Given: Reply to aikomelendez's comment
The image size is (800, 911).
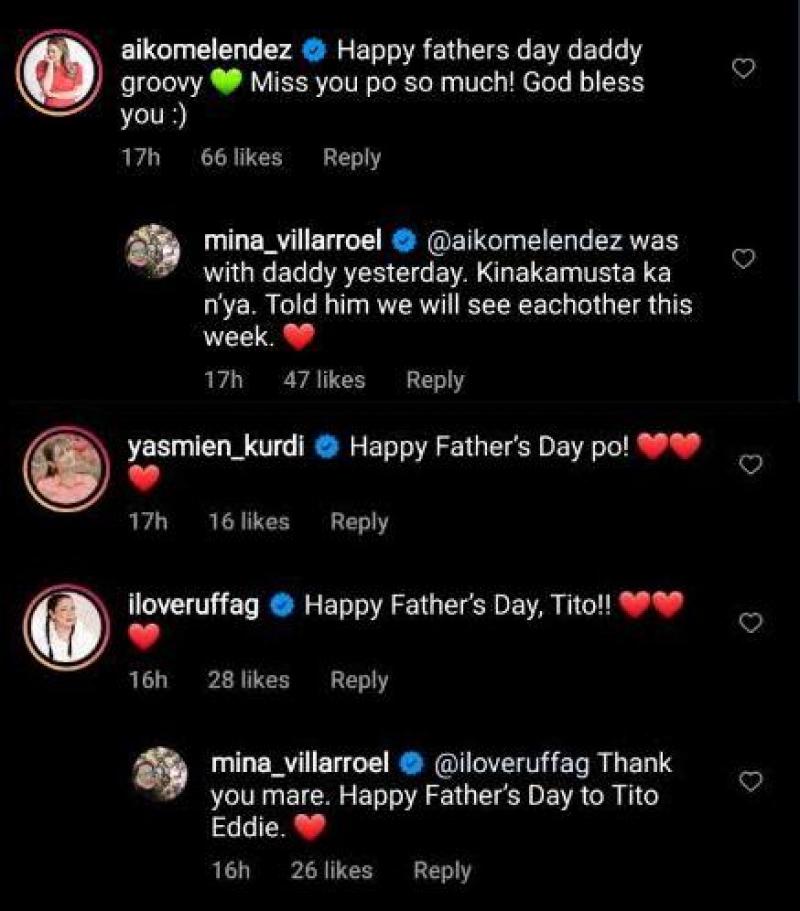Looking at the screenshot, I should tap(351, 158).
